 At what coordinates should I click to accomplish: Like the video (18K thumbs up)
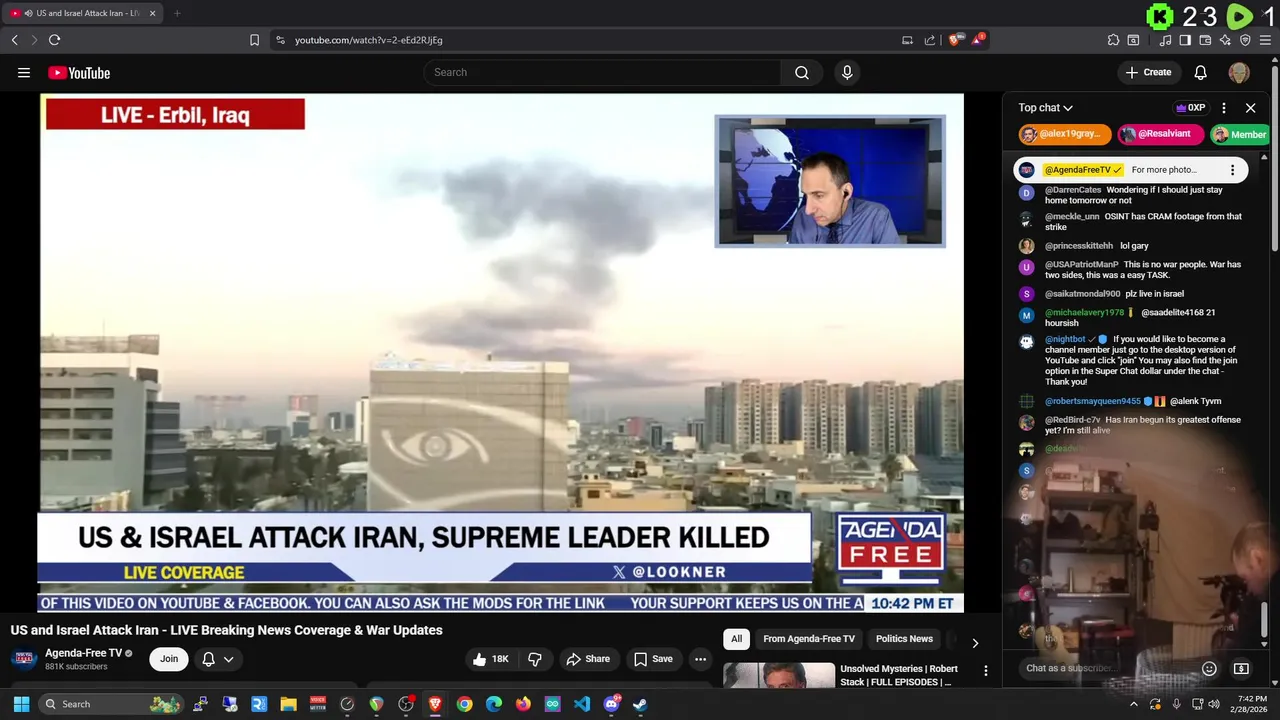click(x=491, y=659)
